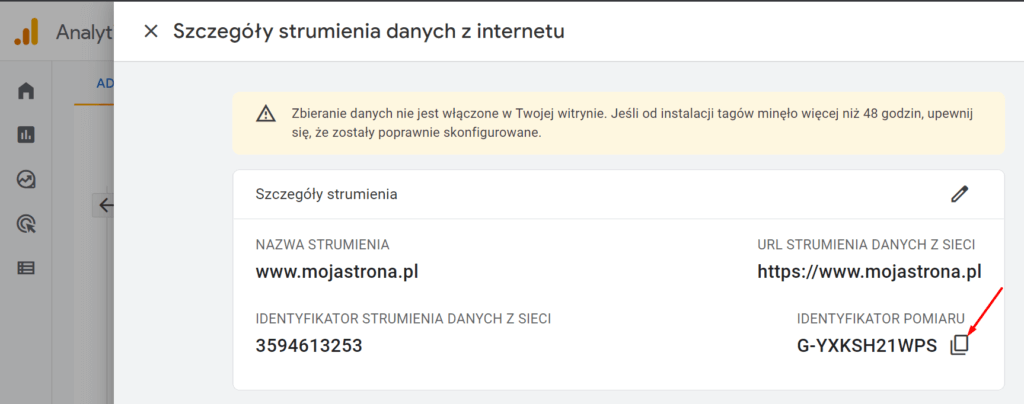Click the stream URL https://www.mojastrona.pl
1024x404 pixels.
pyautogui.click(x=870, y=272)
